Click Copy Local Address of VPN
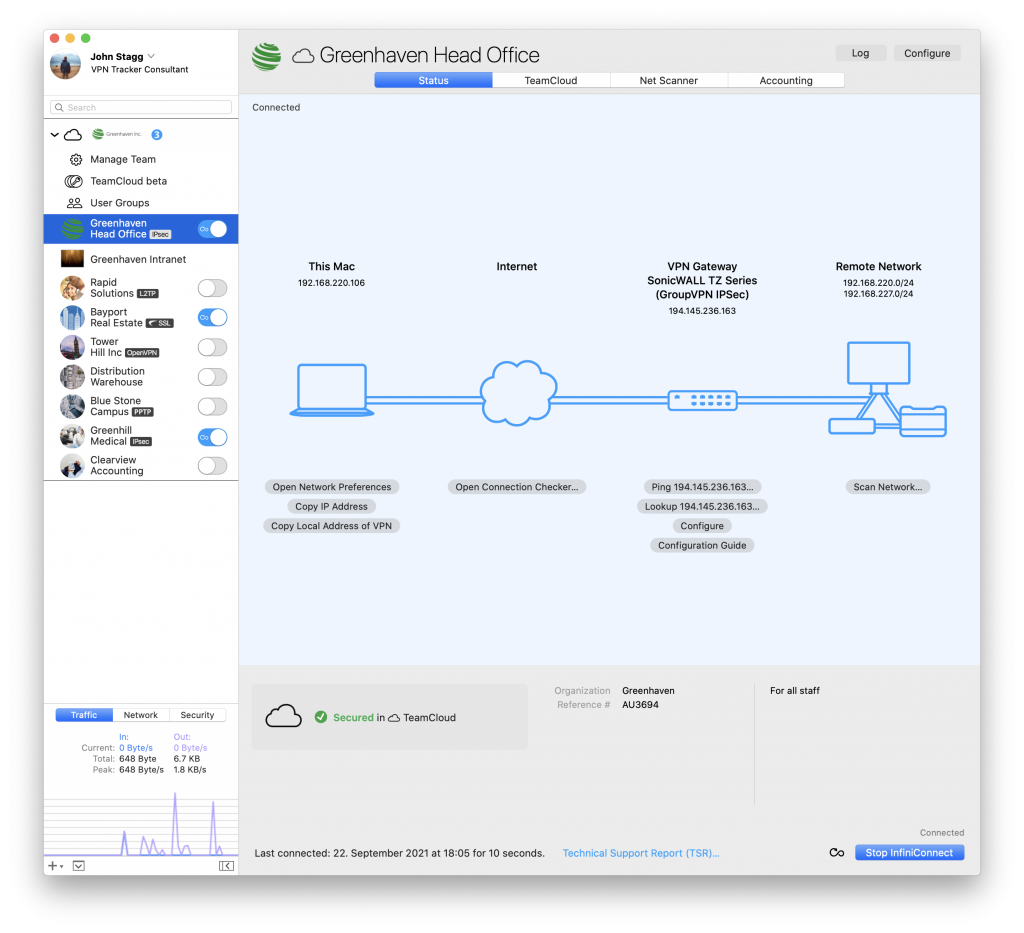Screen dimensions: 1024x933 (x=332, y=526)
